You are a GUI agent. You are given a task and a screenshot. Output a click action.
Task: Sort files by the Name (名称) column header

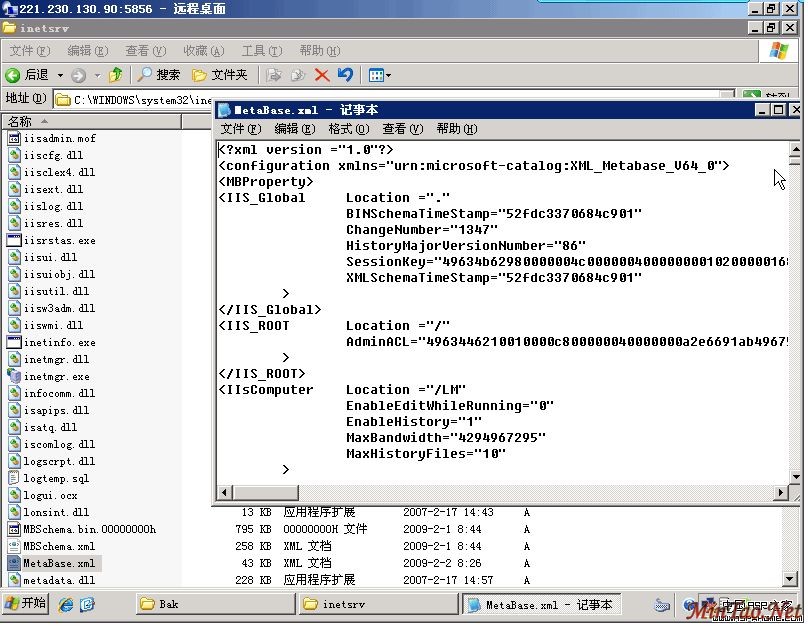tap(90, 121)
